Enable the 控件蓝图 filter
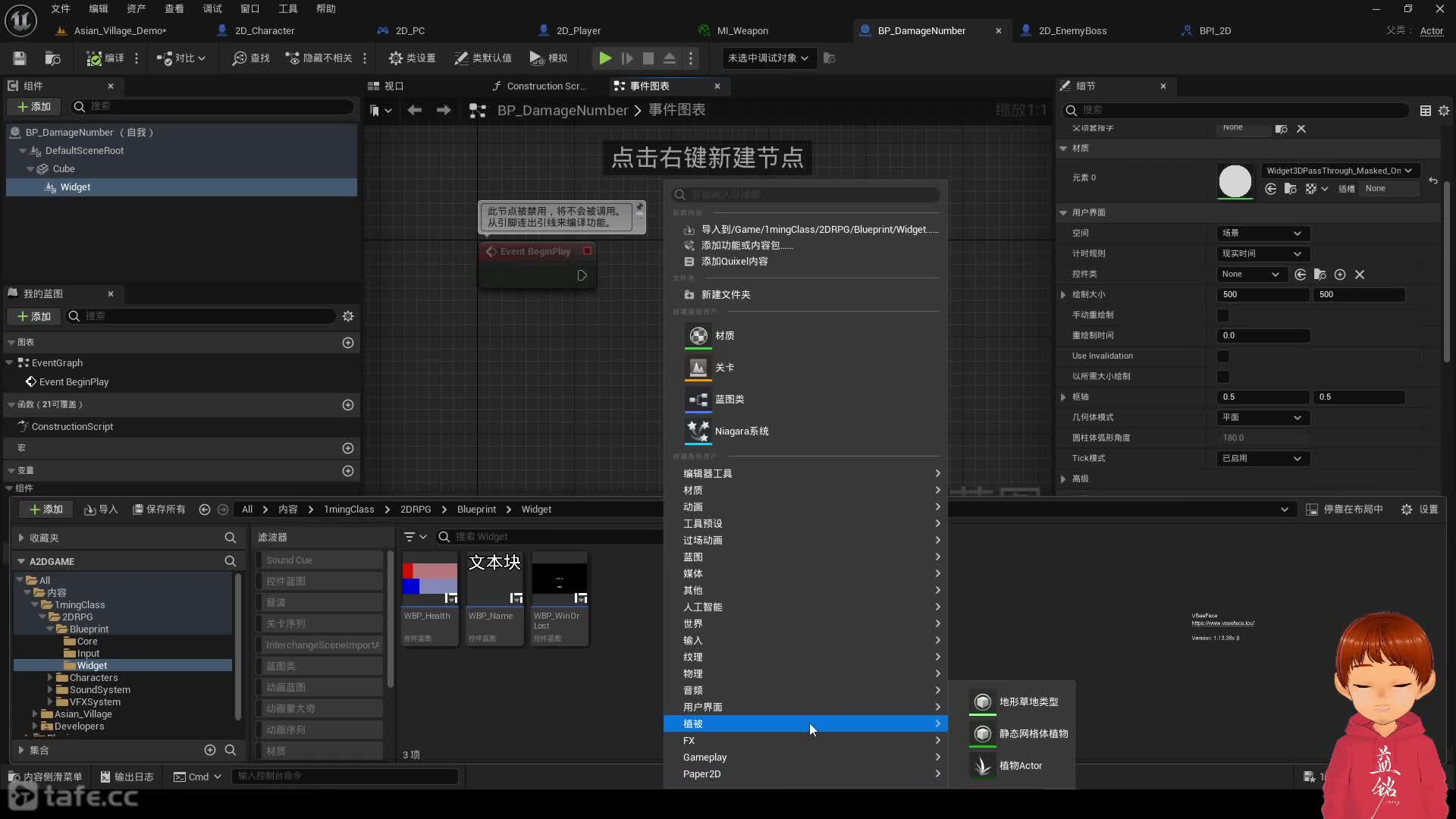 point(319,582)
